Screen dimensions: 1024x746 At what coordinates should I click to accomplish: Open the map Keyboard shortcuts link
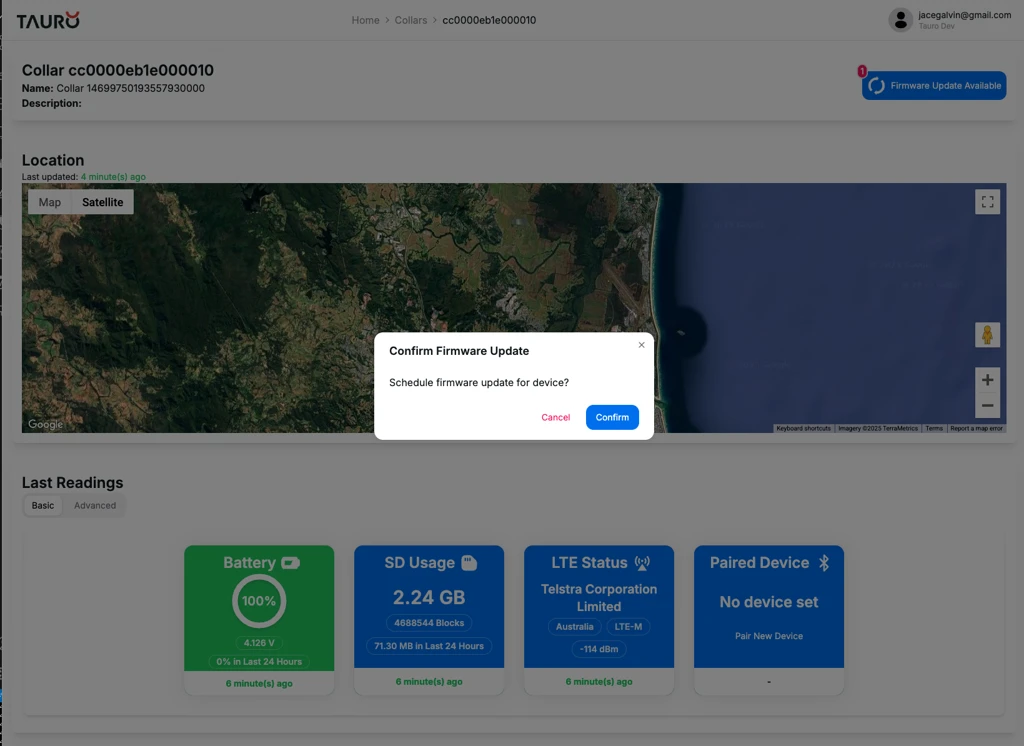click(803, 428)
